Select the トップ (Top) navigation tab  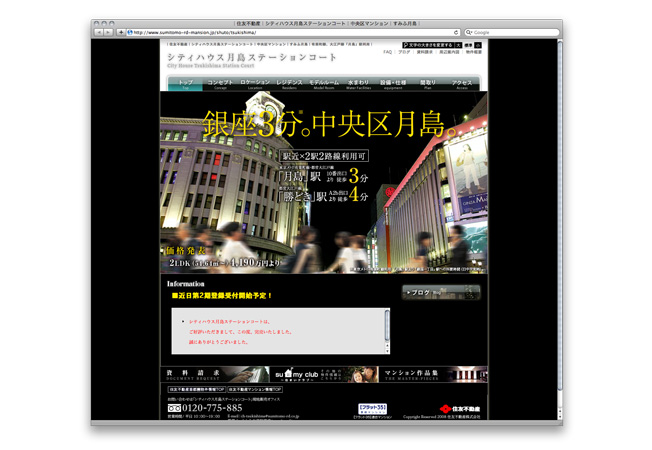[185, 84]
